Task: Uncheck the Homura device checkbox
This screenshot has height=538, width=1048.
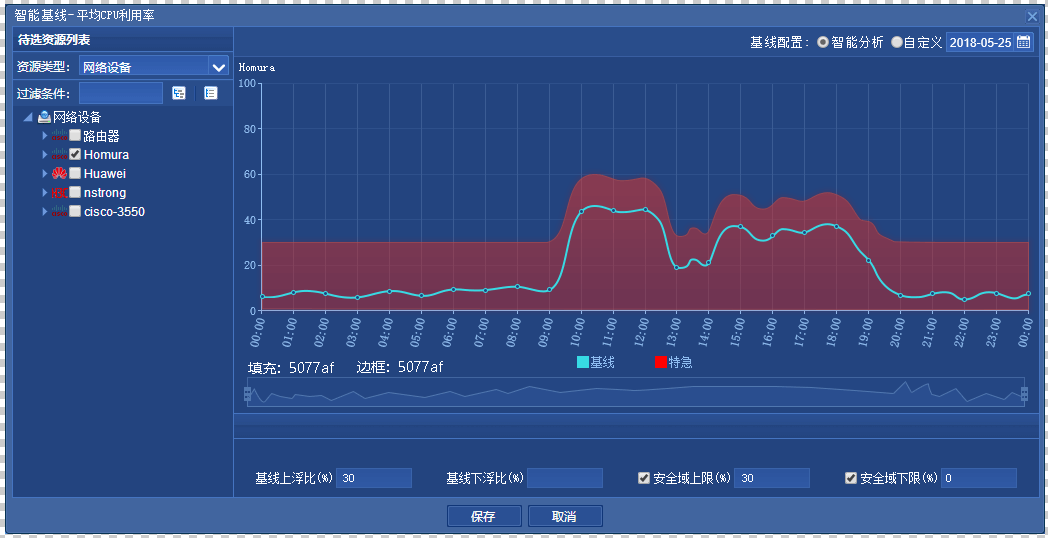Action: pyautogui.click(x=75, y=155)
